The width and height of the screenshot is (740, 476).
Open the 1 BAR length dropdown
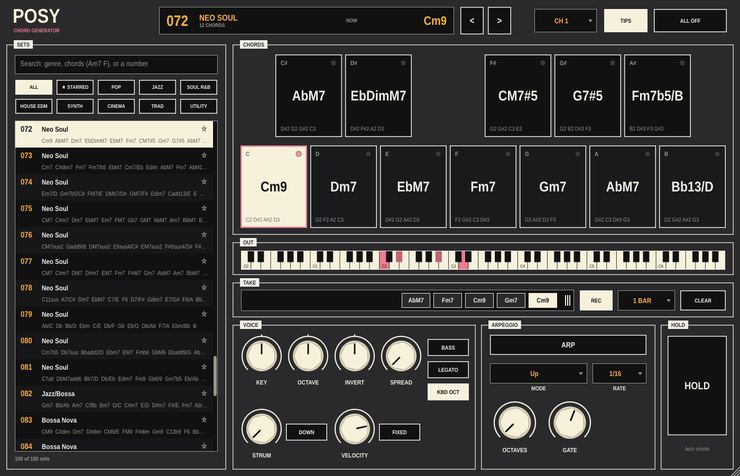click(646, 301)
